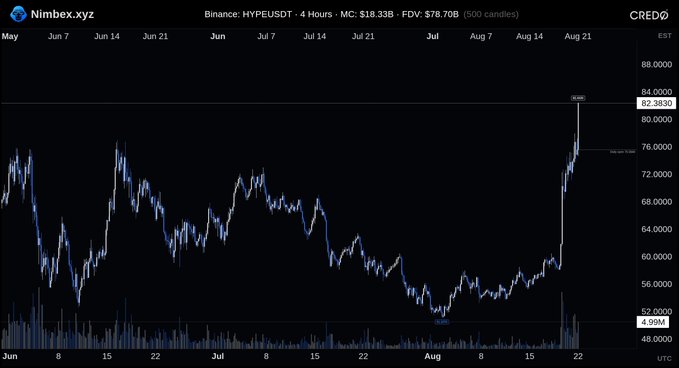Screen dimensions: 679x368
Task: Click the bold Jun label on UTC axis
Action: click(x=10, y=356)
